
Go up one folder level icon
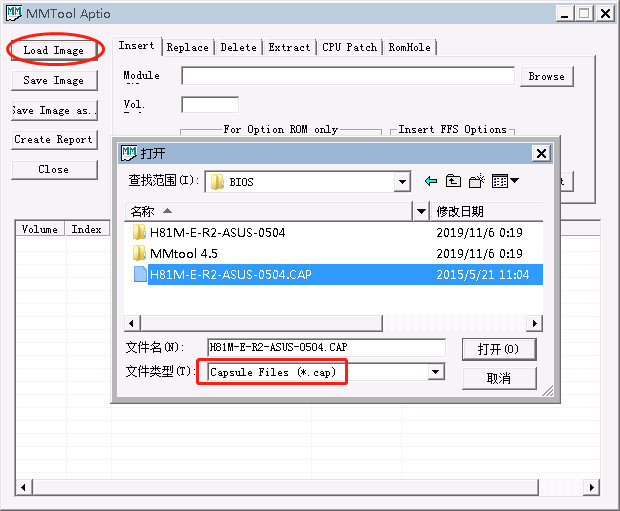pos(453,181)
